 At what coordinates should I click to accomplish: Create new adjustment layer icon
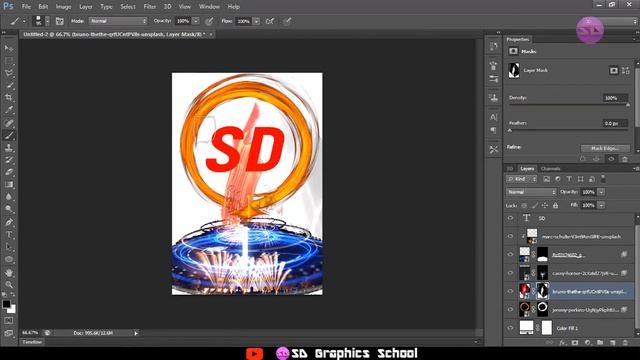(587, 343)
